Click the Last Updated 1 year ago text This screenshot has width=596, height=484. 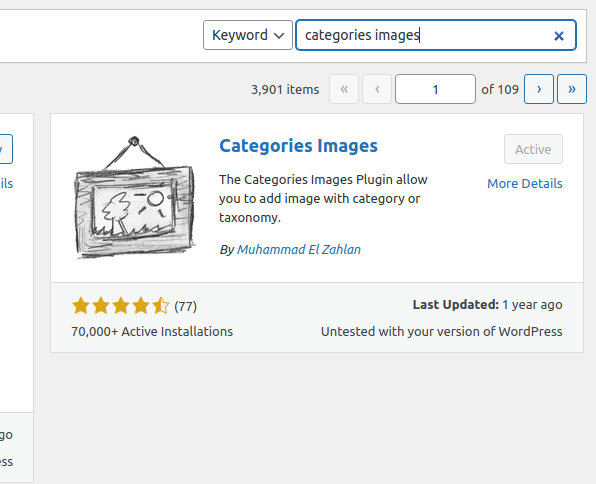pos(487,305)
